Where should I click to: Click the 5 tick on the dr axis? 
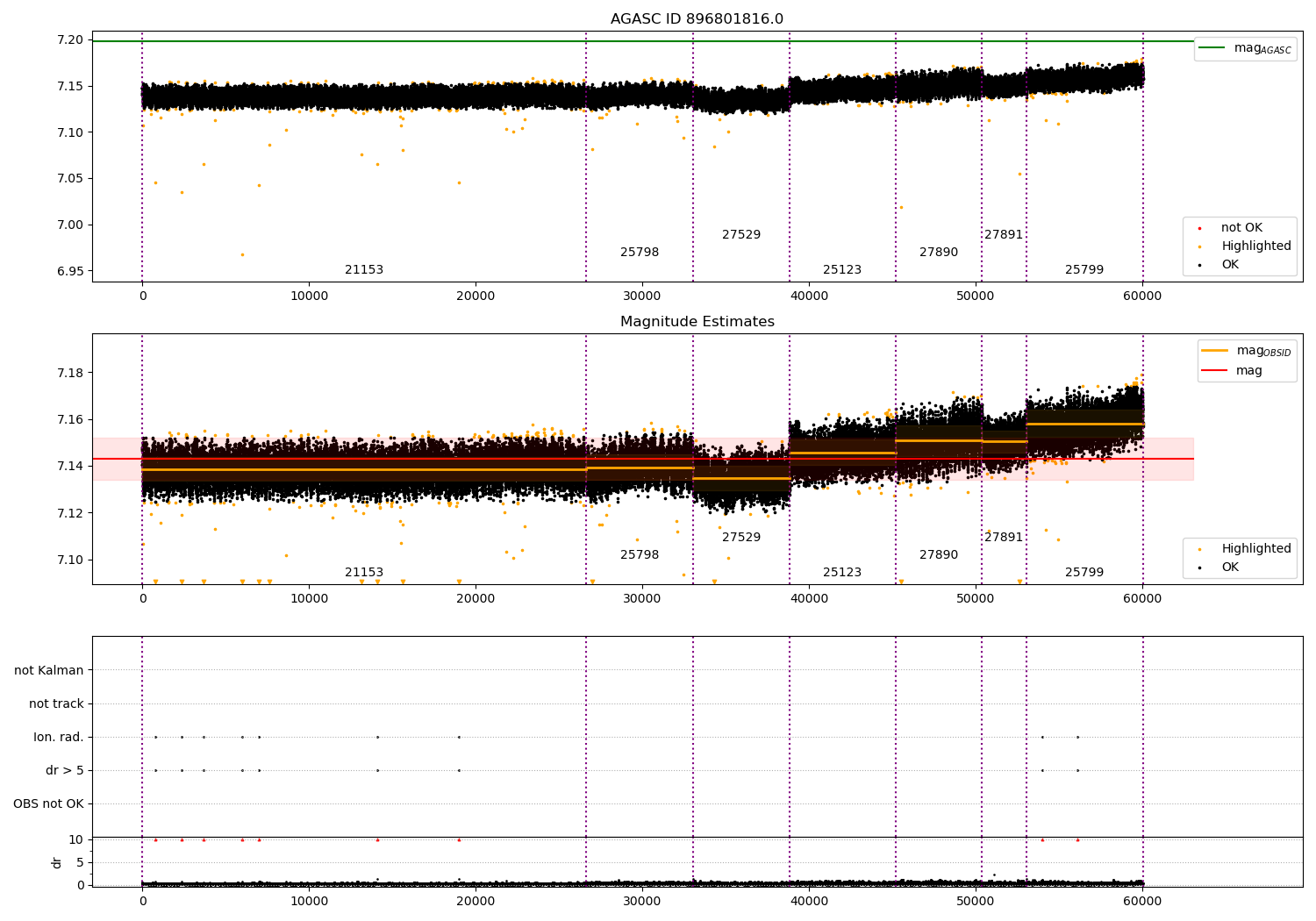tap(80, 863)
